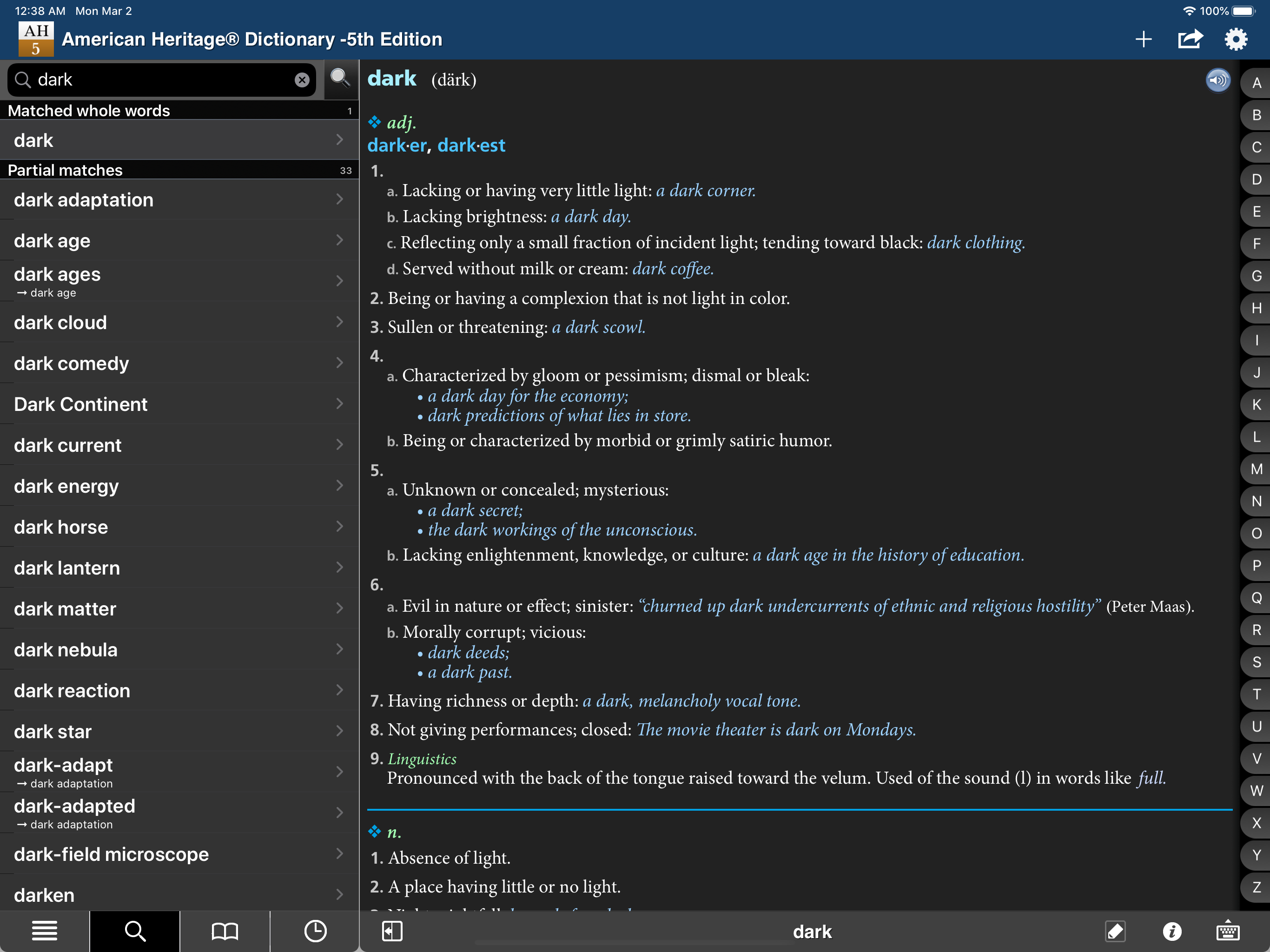Play pronunciation with the speaker icon
1270x952 pixels.
coord(1217,80)
